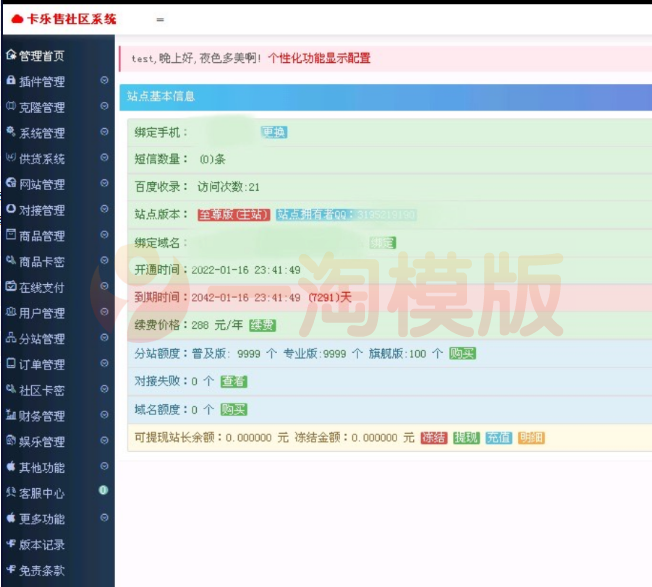Click the headset icon beside 客服中心

11,492
